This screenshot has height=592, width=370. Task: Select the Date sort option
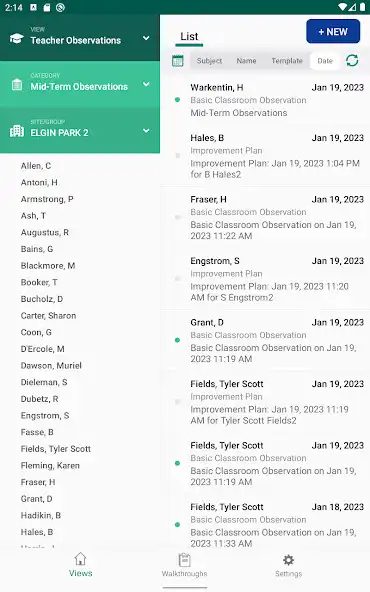325,61
